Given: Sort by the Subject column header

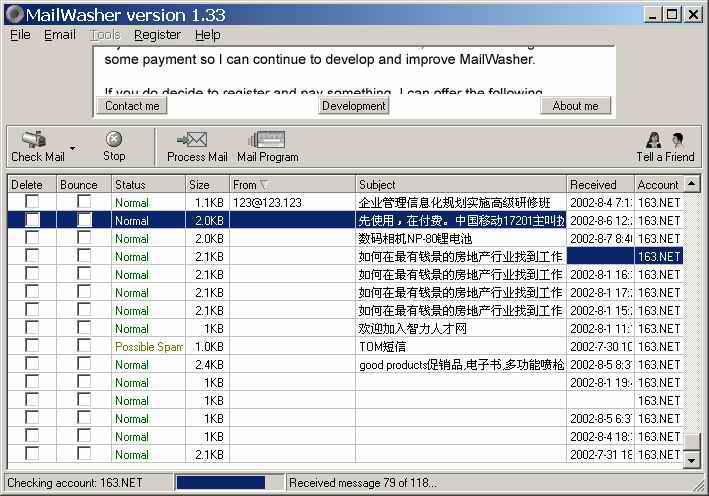Looking at the screenshot, I should coord(461,184).
